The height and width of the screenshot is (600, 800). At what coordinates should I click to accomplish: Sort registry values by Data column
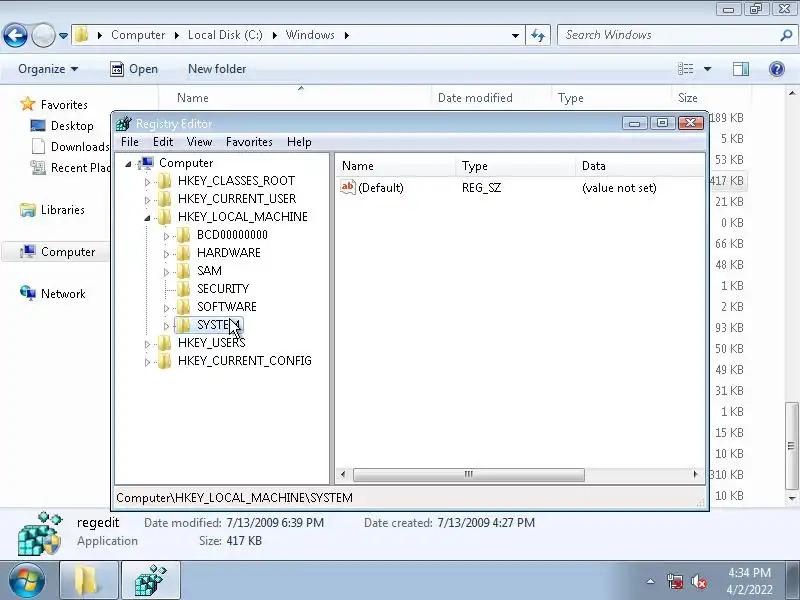(640, 166)
